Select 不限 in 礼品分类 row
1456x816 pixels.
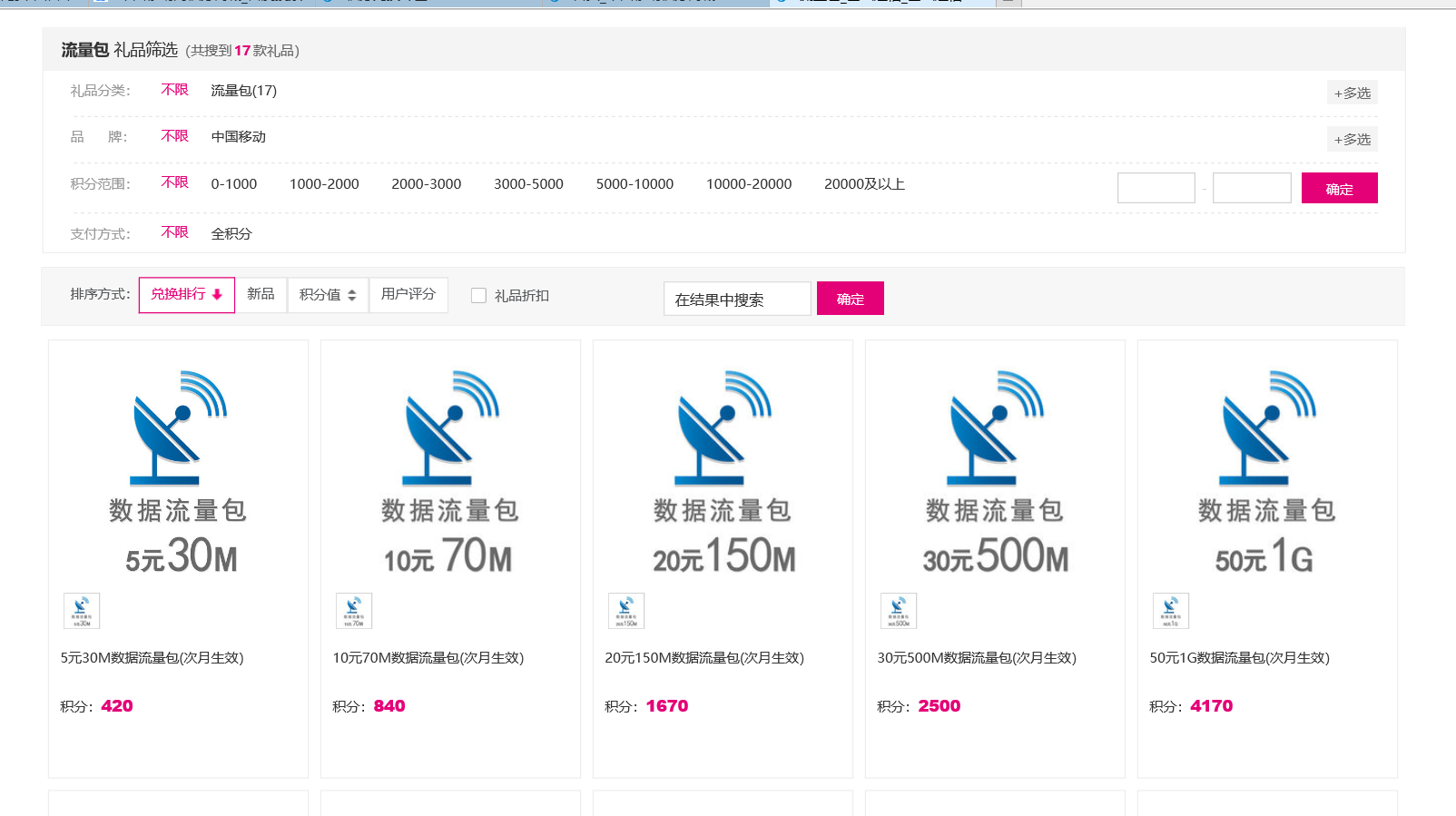point(174,90)
